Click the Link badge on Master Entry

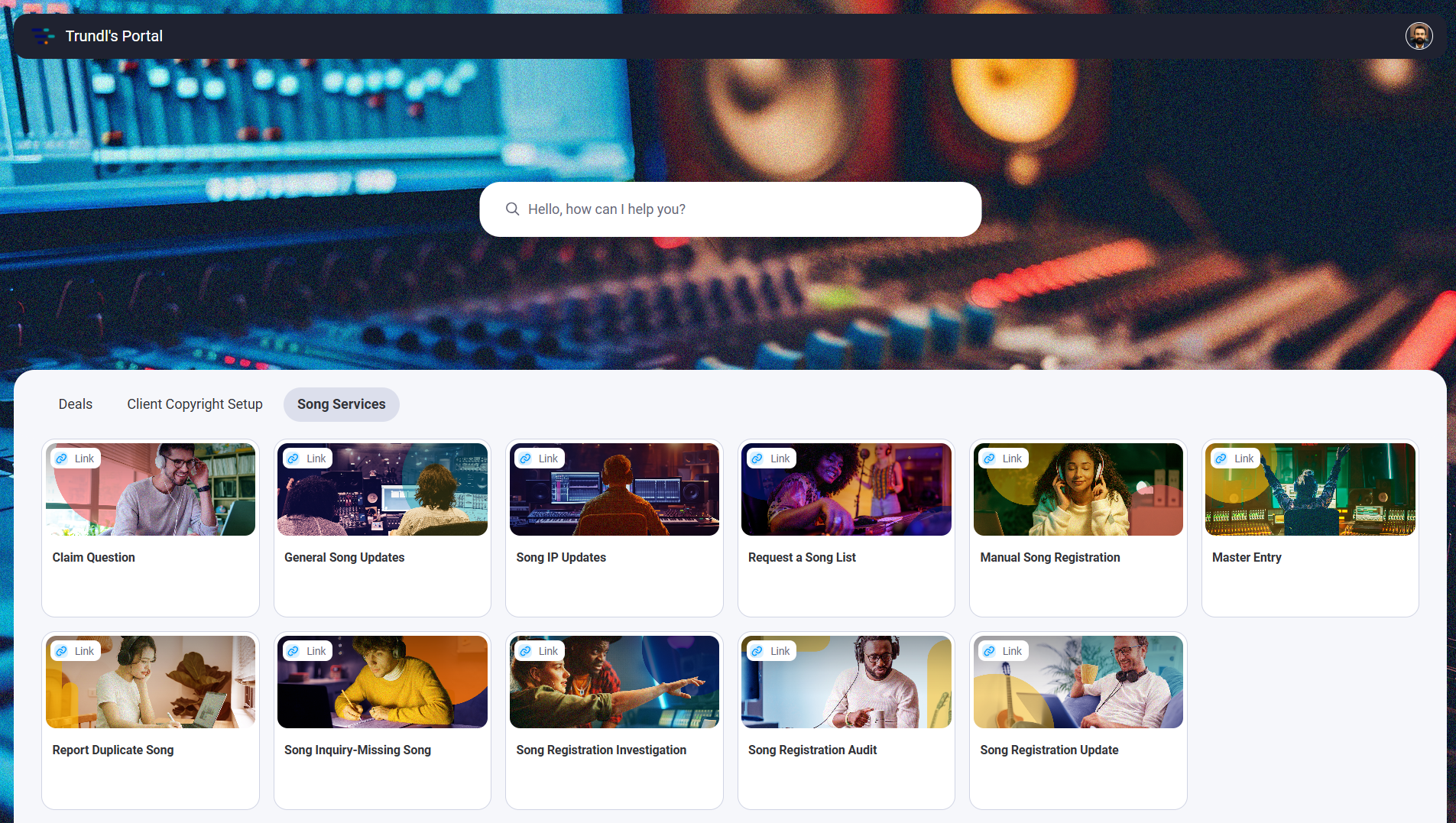click(1235, 458)
